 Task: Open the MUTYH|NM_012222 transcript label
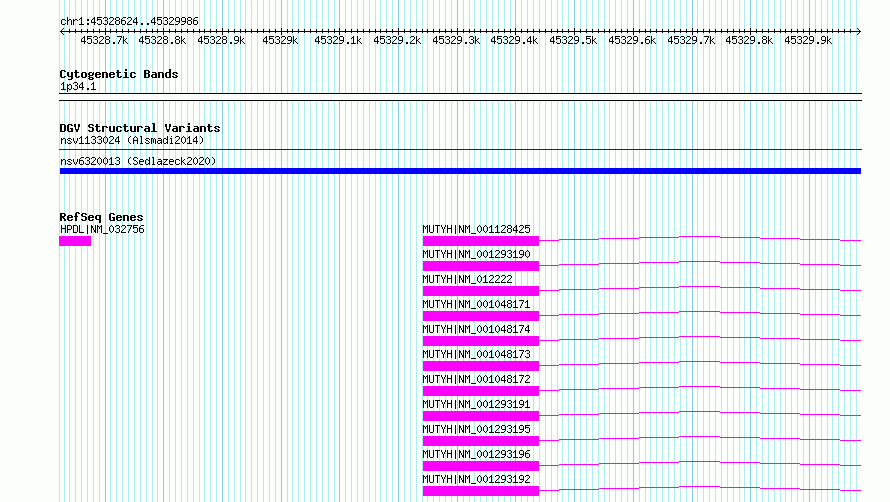point(467,279)
